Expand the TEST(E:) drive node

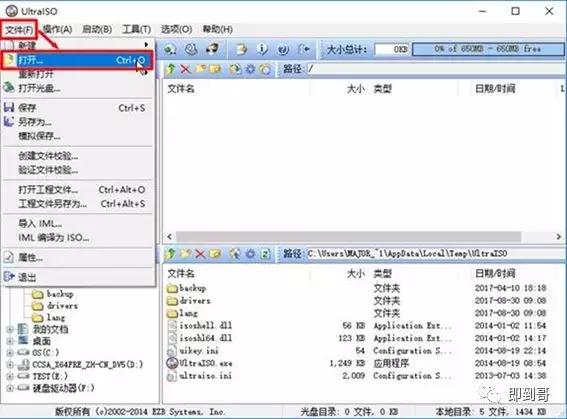(10, 376)
